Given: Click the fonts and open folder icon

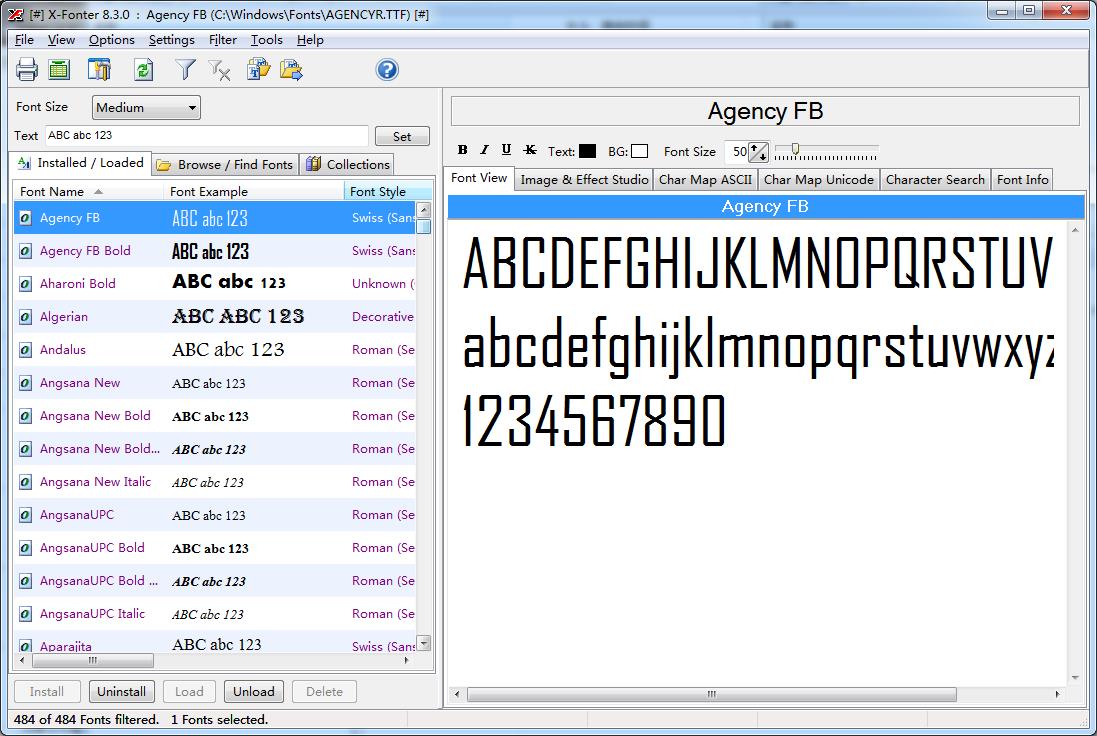Looking at the screenshot, I should pyautogui.click(x=258, y=69).
